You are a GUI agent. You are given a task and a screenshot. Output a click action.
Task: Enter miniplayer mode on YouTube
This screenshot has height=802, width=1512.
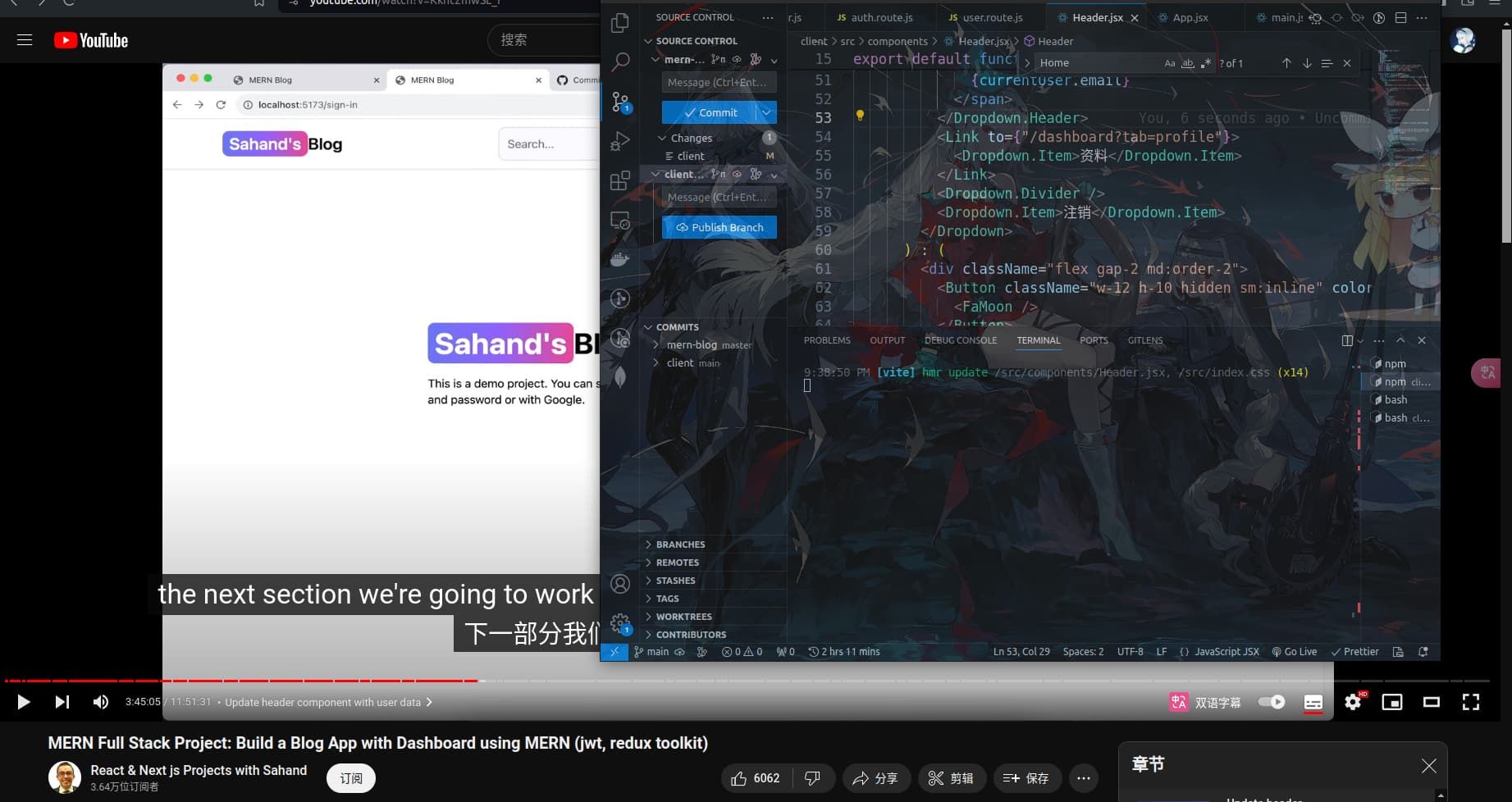tap(1392, 702)
